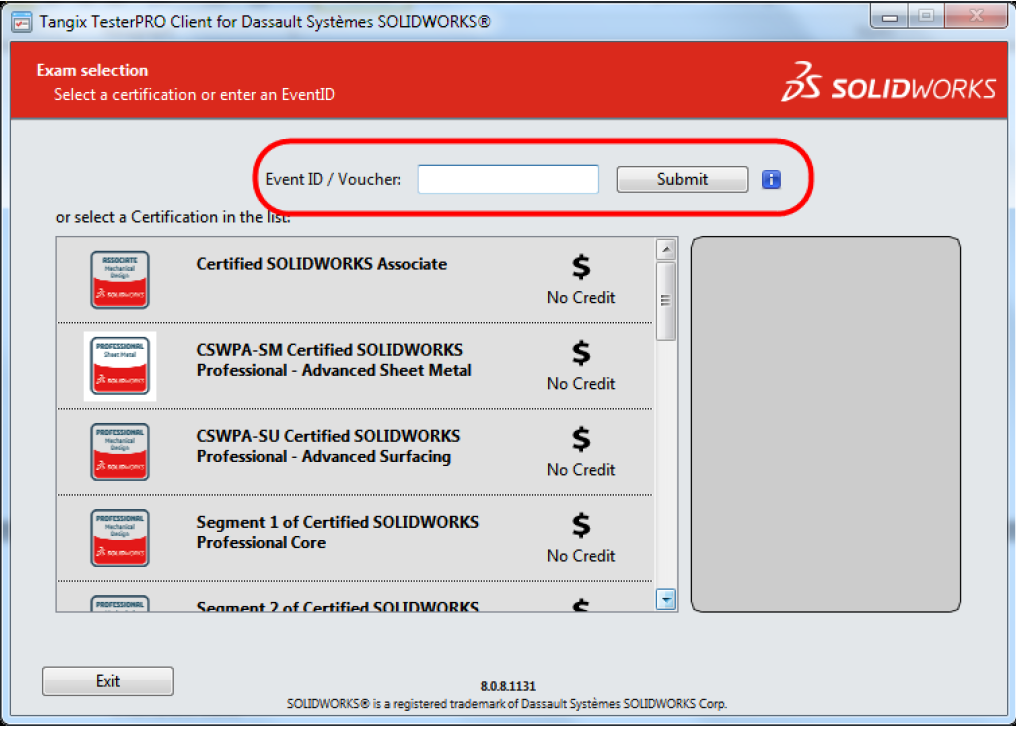Select the Segment 1 Professional Core badge icon

click(120, 538)
